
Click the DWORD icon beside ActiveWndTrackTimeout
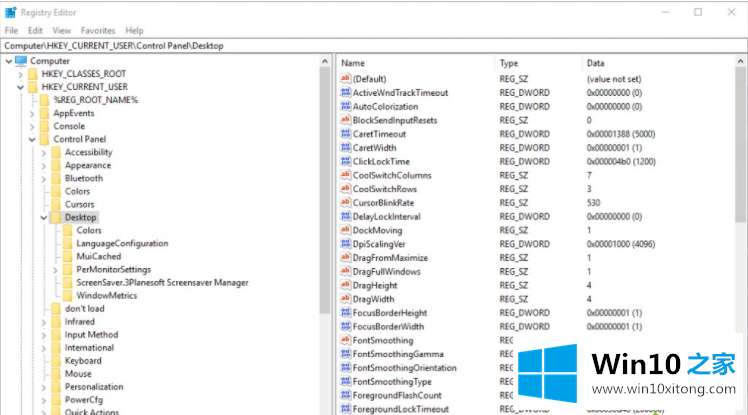pyautogui.click(x=345, y=93)
